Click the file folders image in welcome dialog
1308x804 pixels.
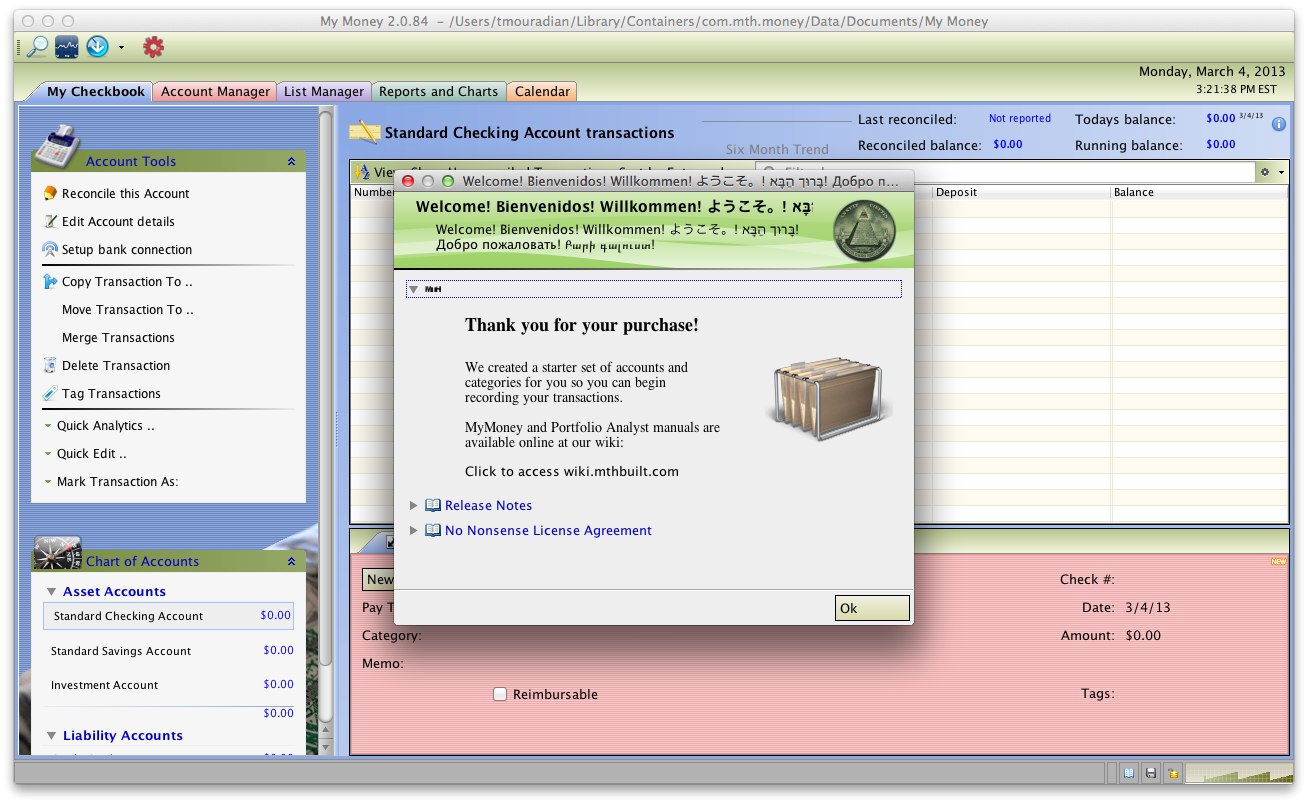tap(829, 398)
